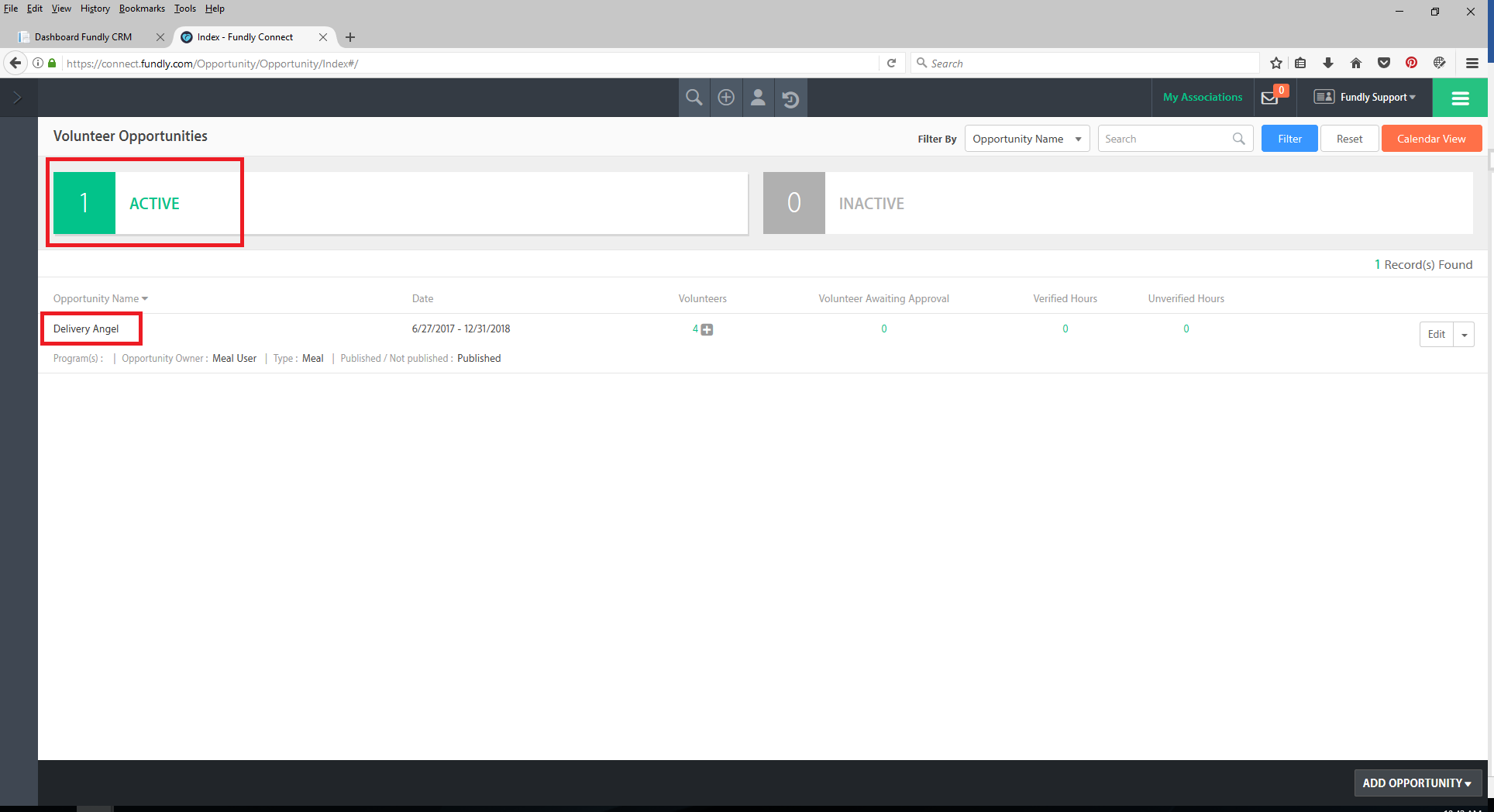The height and width of the screenshot is (812, 1494).
Task: Open the browser downloads arrow icon
Action: [x=1328, y=64]
